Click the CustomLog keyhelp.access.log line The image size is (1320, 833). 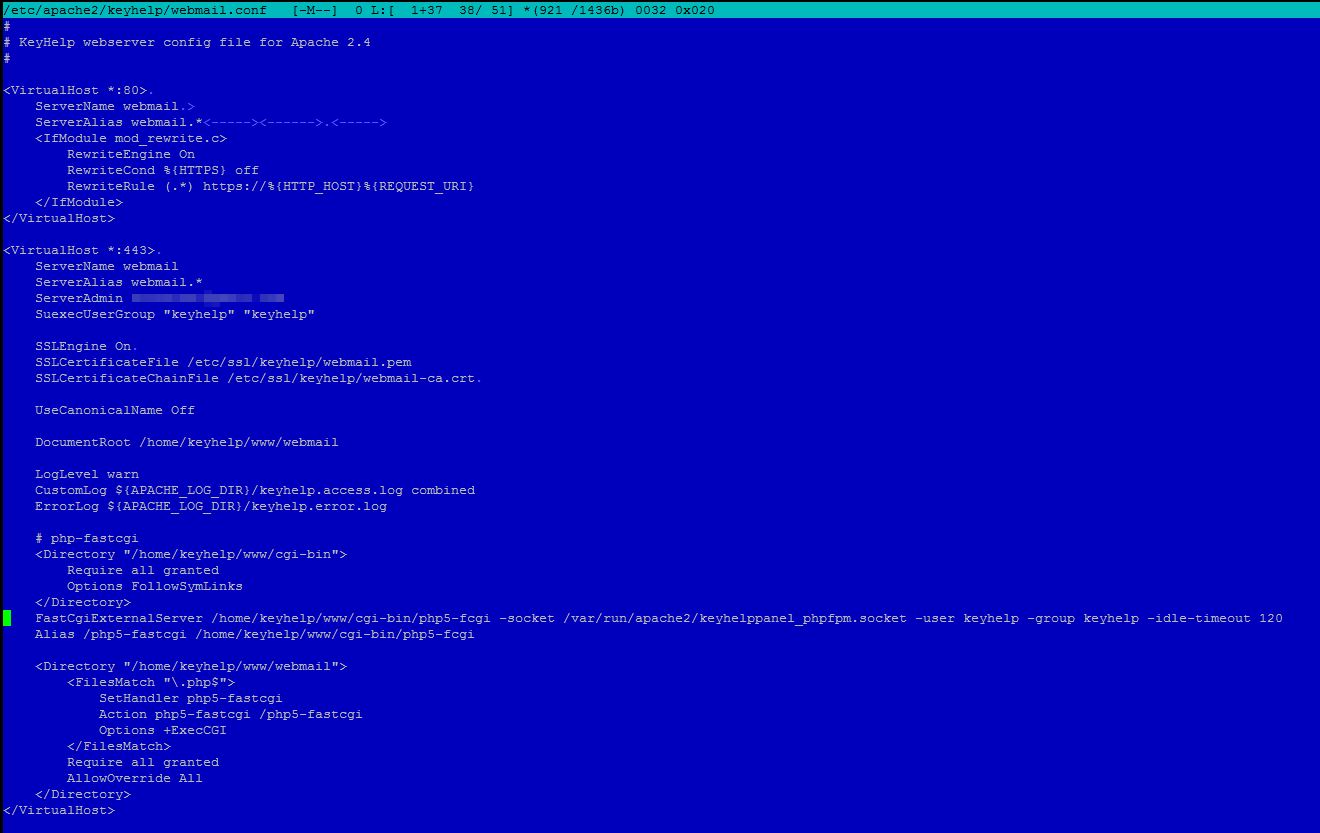click(254, 490)
